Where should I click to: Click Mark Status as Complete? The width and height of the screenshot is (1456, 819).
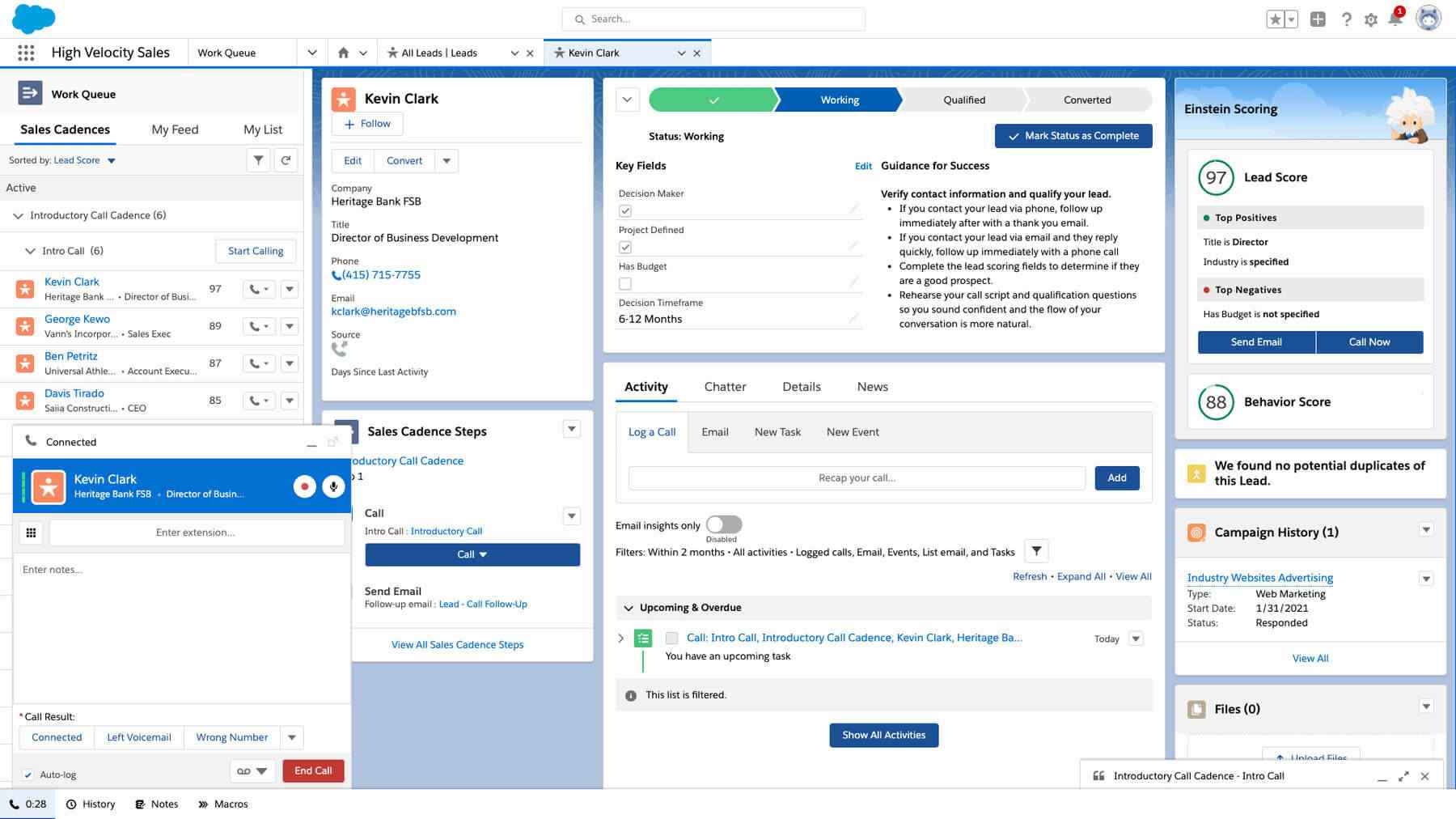[1073, 136]
